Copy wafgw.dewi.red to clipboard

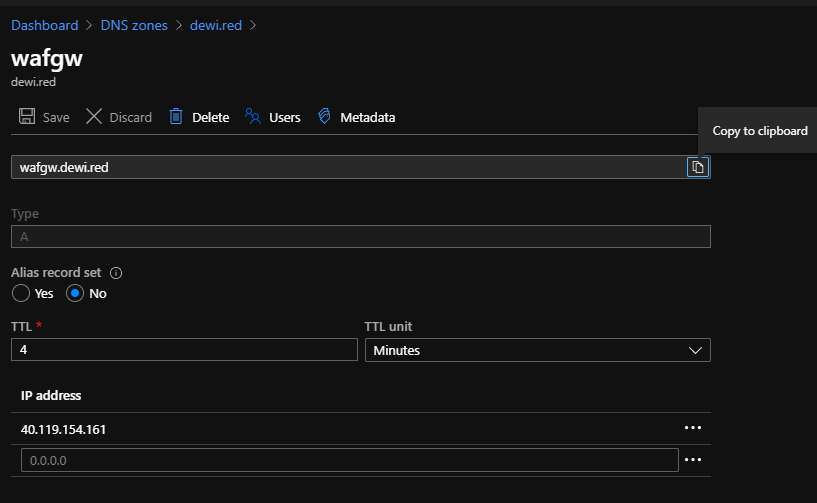(x=698, y=167)
